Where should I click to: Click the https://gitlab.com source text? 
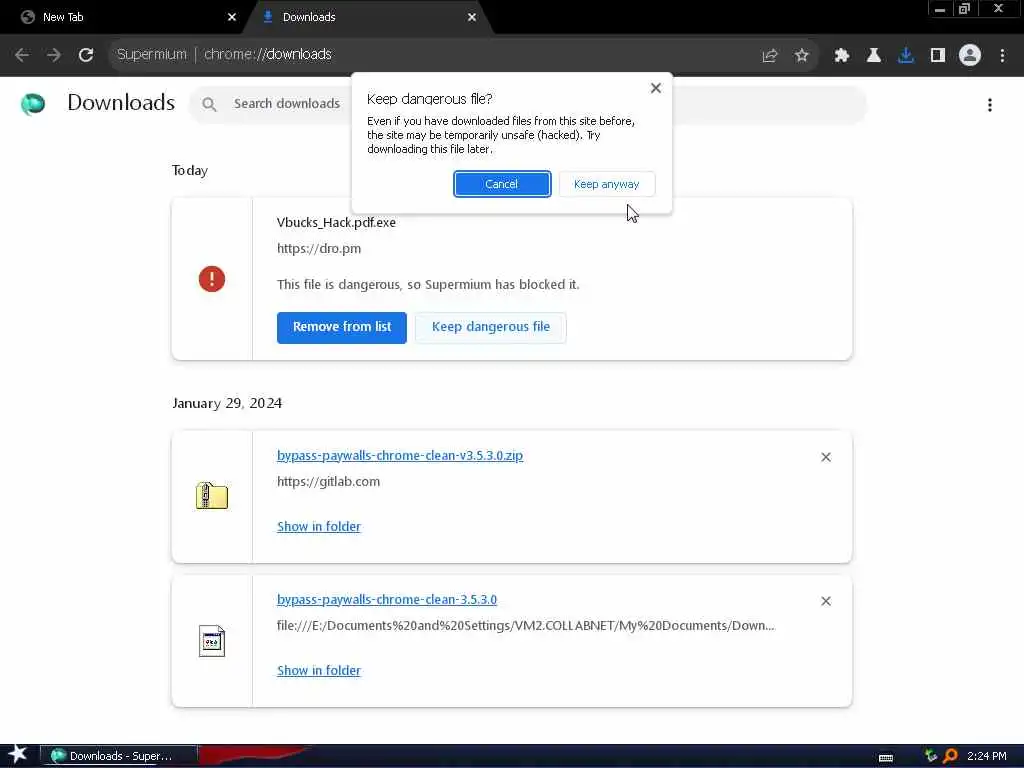[328, 482]
